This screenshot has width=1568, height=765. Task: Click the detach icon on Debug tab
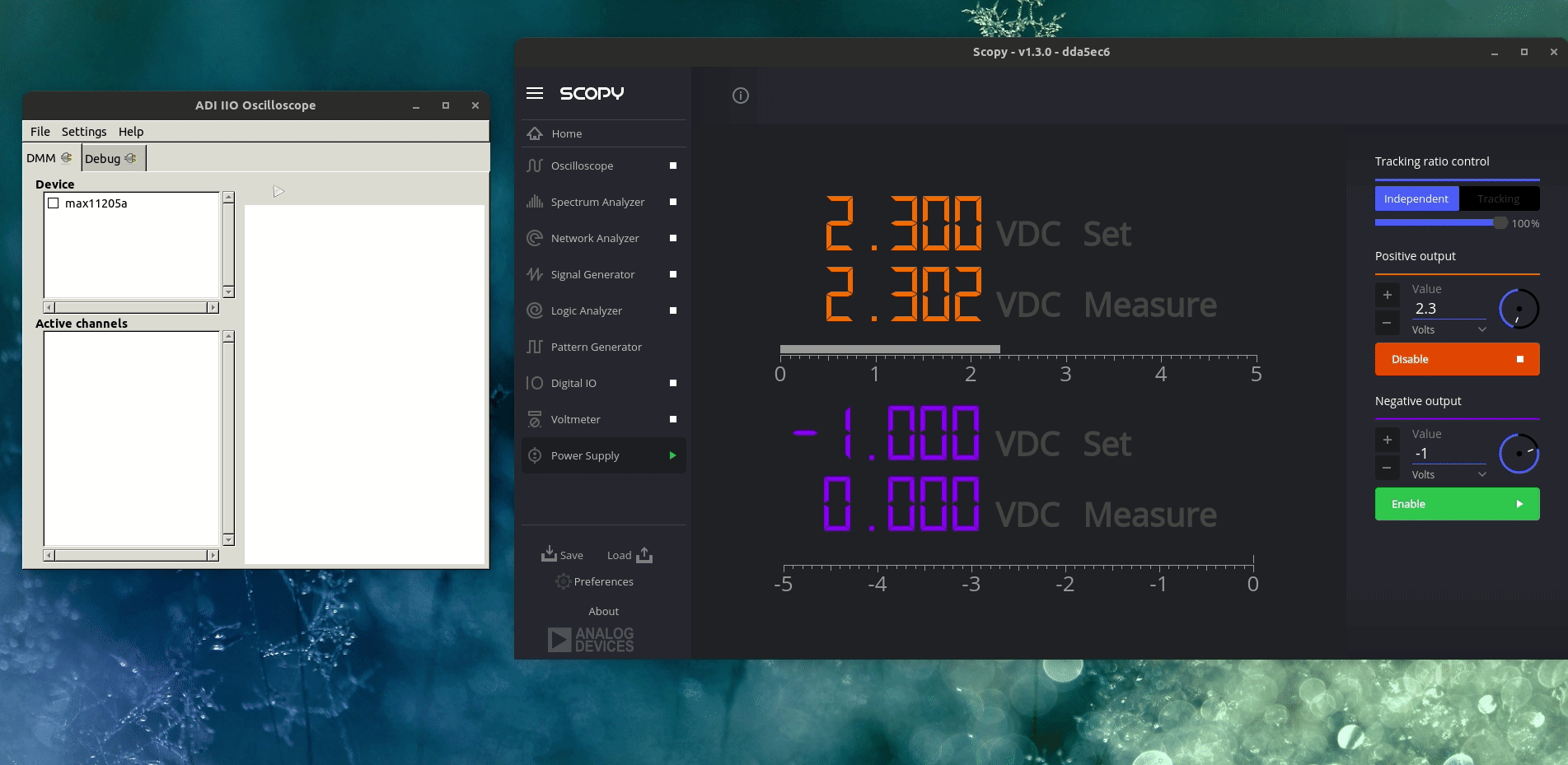pos(130,158)
